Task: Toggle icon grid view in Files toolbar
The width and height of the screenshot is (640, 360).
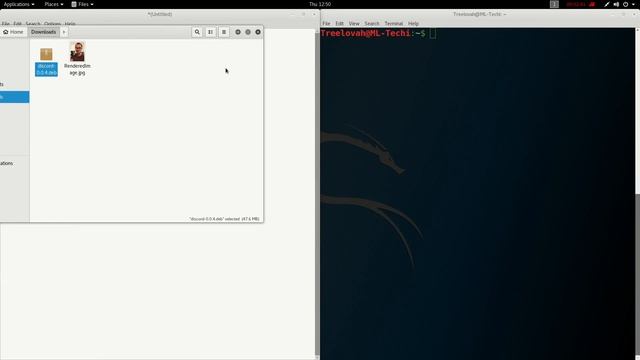Action: click(x=211, y=32)
